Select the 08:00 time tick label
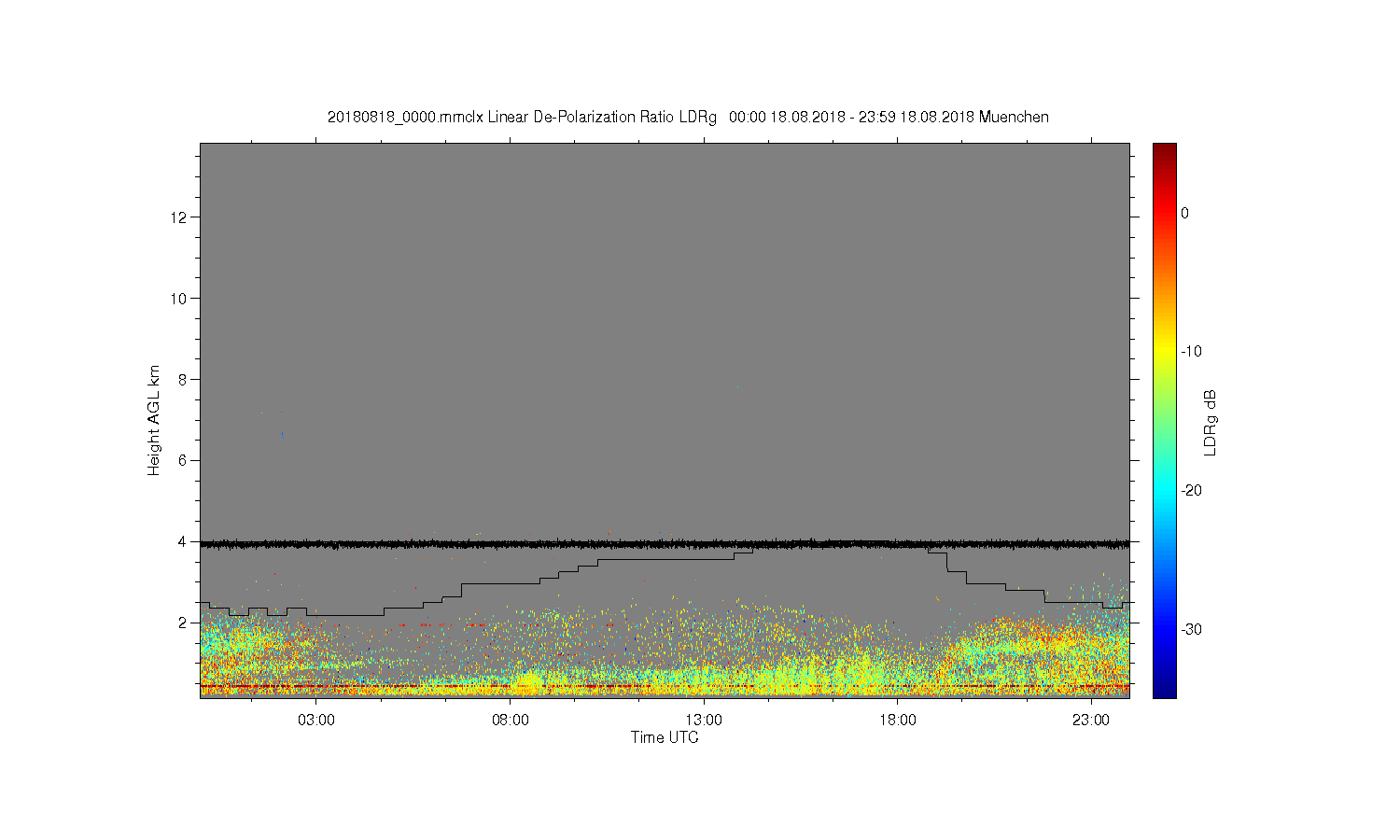Viewport: 1400px width, 840px height. coord(511,721)
